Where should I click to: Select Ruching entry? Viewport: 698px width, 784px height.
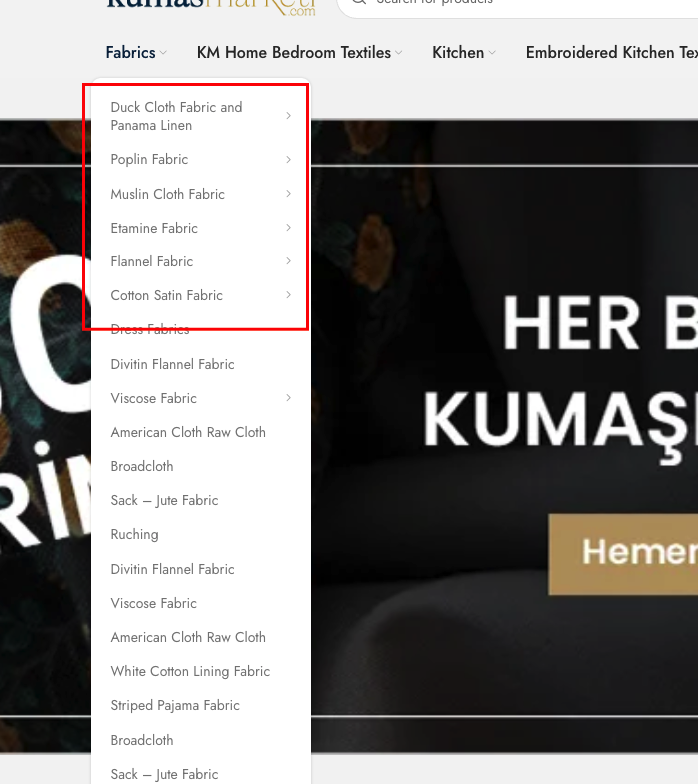(134, 534)
